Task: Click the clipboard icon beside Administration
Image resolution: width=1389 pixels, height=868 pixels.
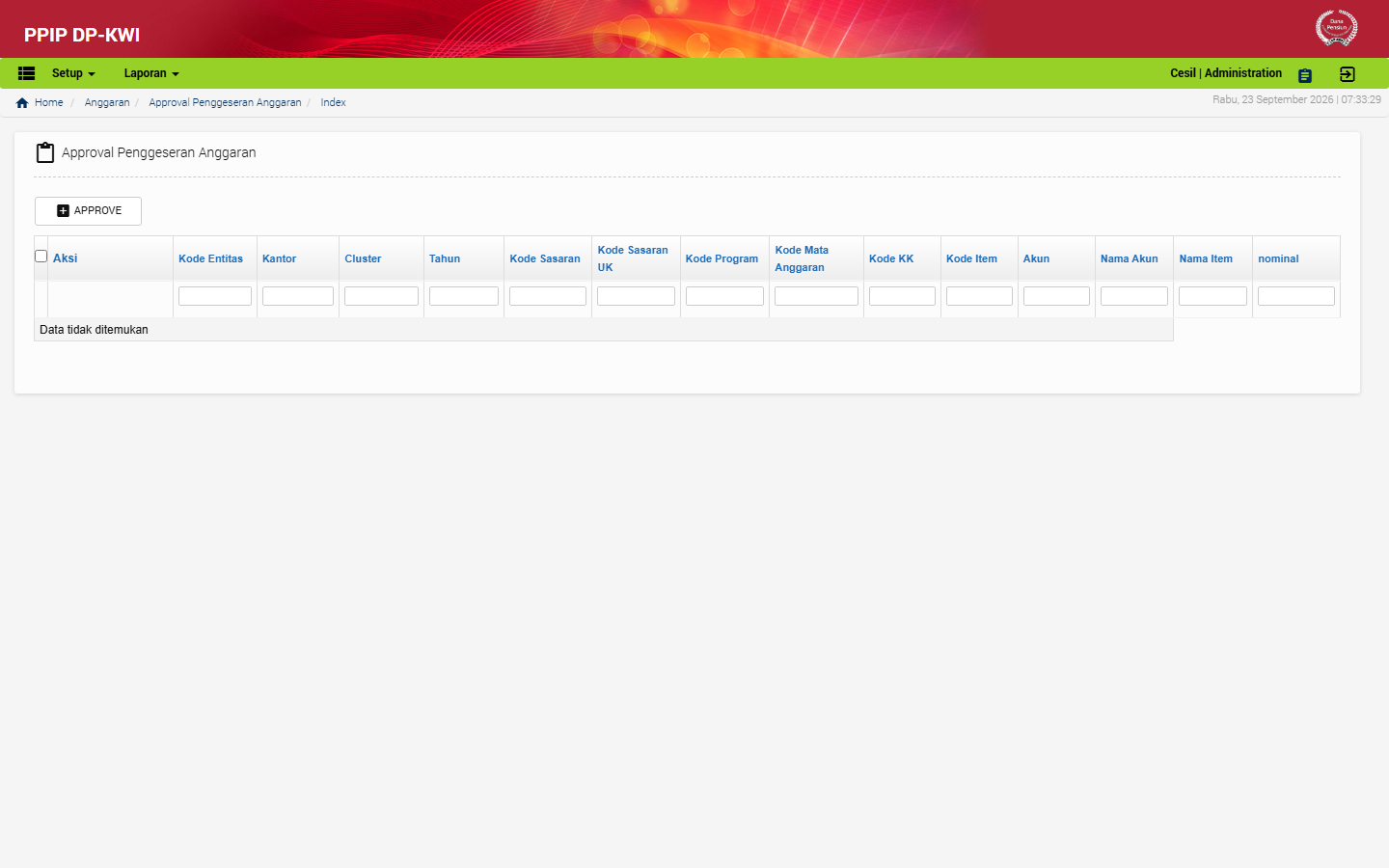Action: coord(1305,75)
